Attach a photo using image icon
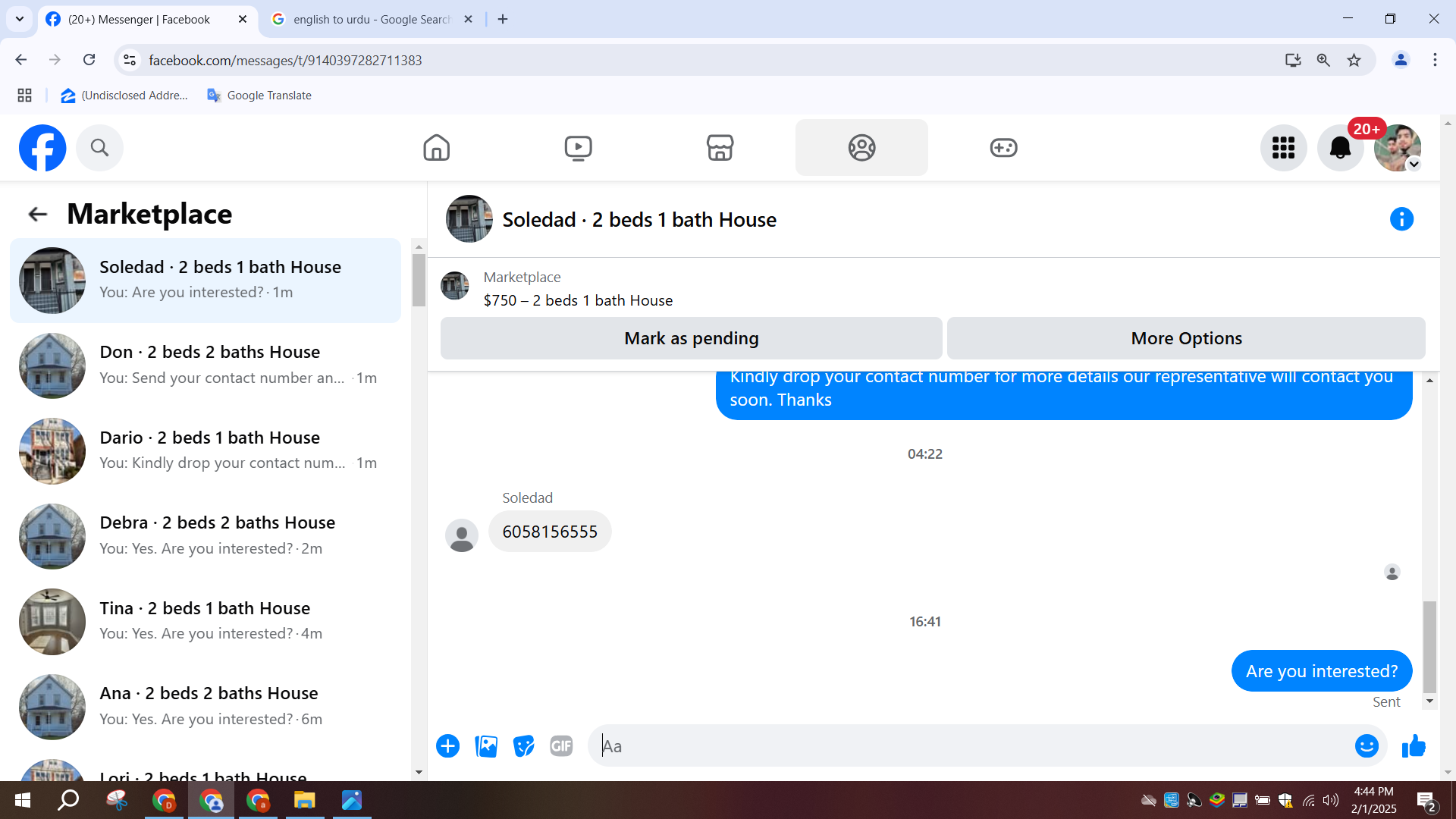This screenshot has width=1456, height=819. [x=486, y=746]
